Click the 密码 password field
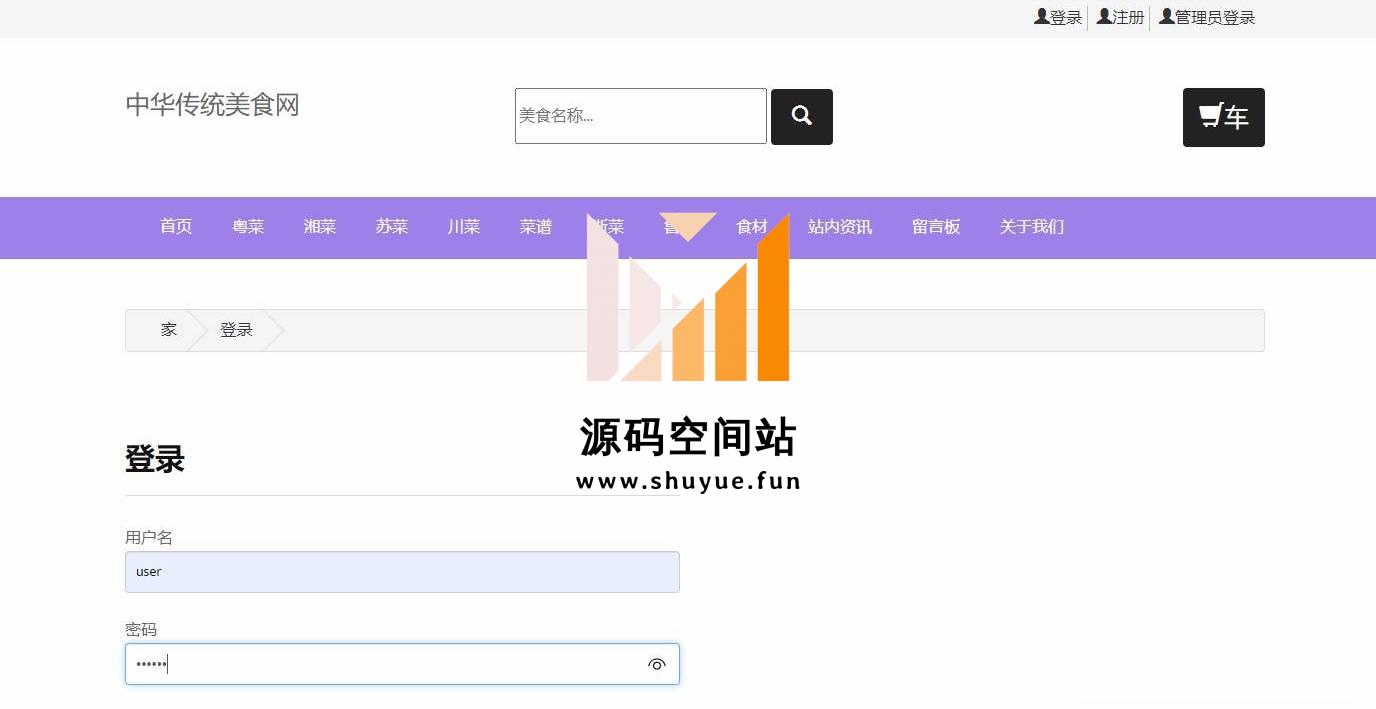 click(402, 664)
